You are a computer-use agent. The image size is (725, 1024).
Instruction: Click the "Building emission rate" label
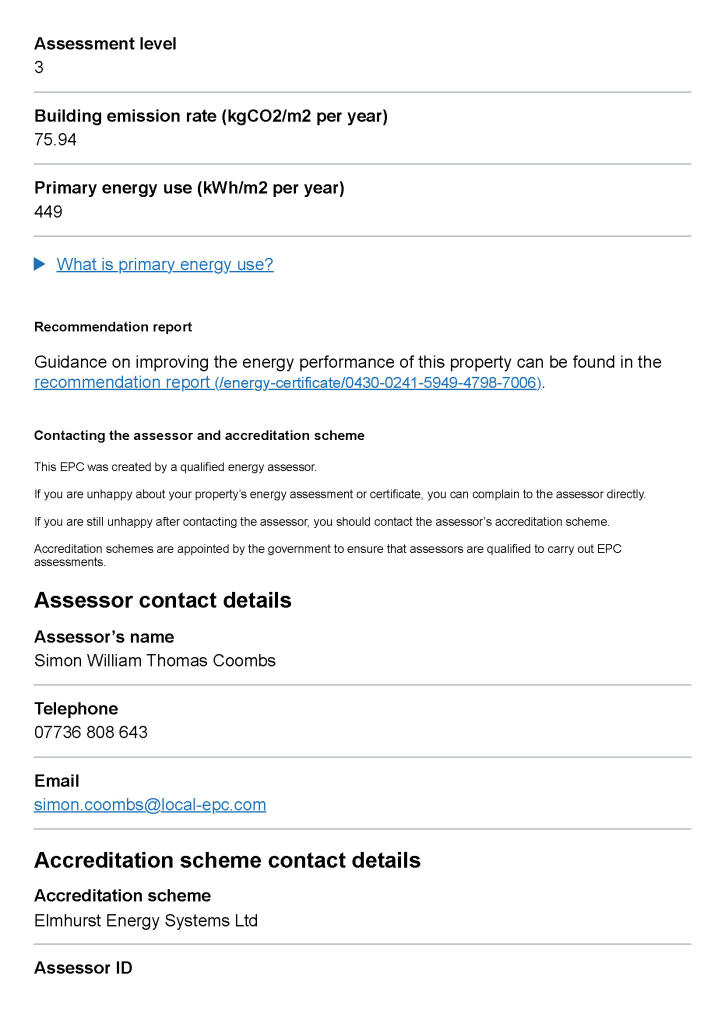click(211, 116)
